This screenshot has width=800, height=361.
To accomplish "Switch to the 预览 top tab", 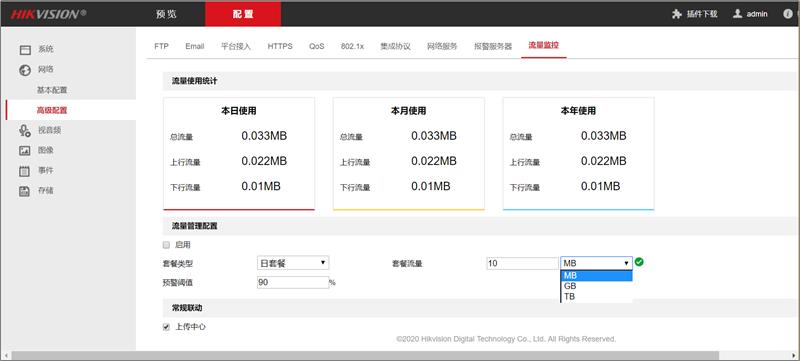I will click(166, 14).
